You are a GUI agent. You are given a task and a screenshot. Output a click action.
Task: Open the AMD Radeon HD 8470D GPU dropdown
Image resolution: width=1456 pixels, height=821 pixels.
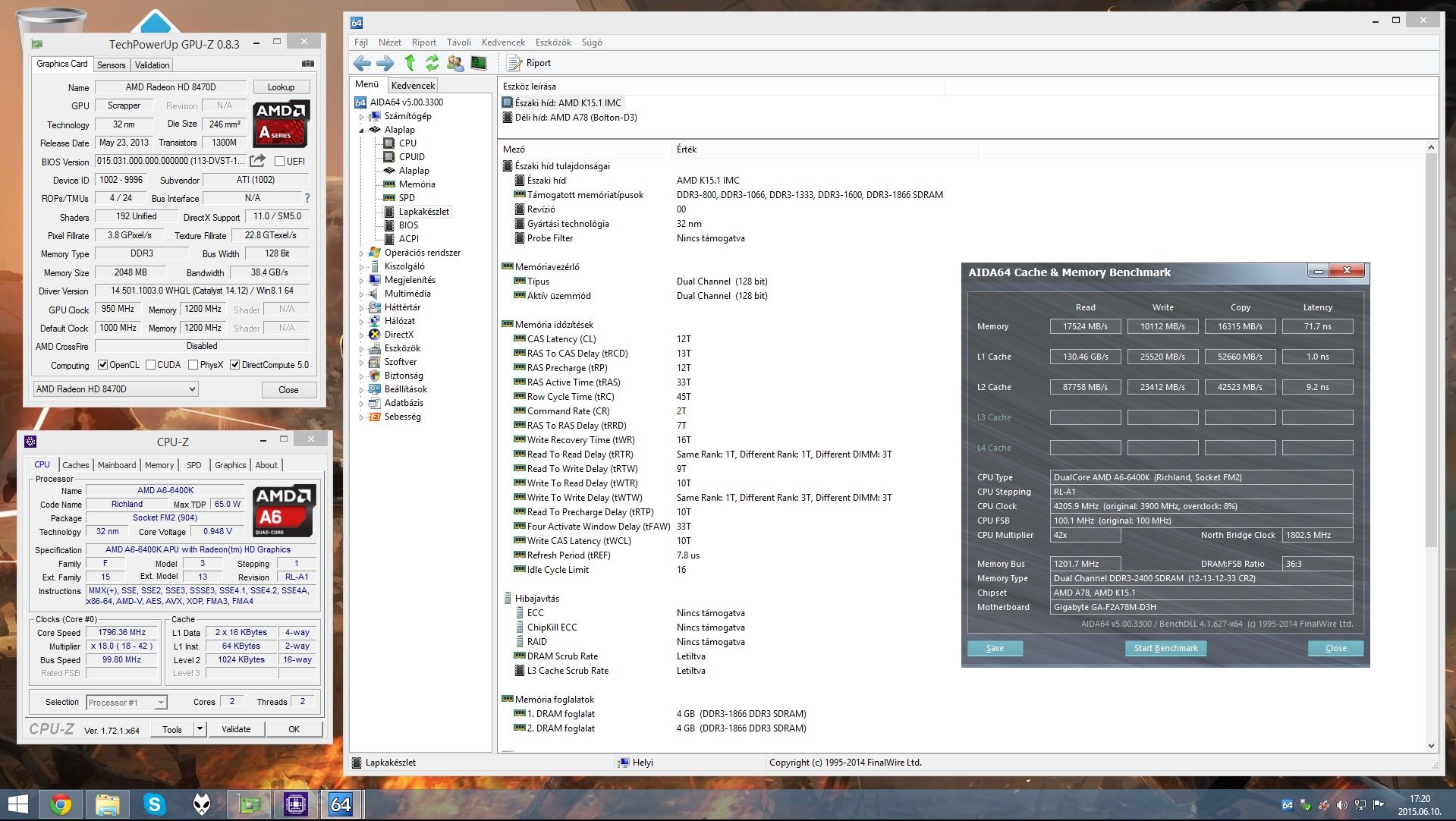point(116,389)
